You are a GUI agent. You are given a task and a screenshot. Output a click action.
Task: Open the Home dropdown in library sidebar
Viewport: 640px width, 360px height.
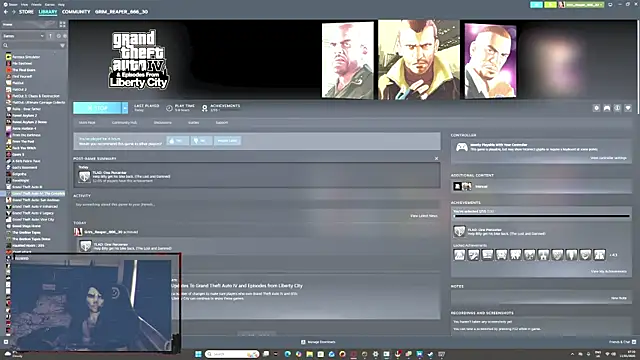(28, 24)
